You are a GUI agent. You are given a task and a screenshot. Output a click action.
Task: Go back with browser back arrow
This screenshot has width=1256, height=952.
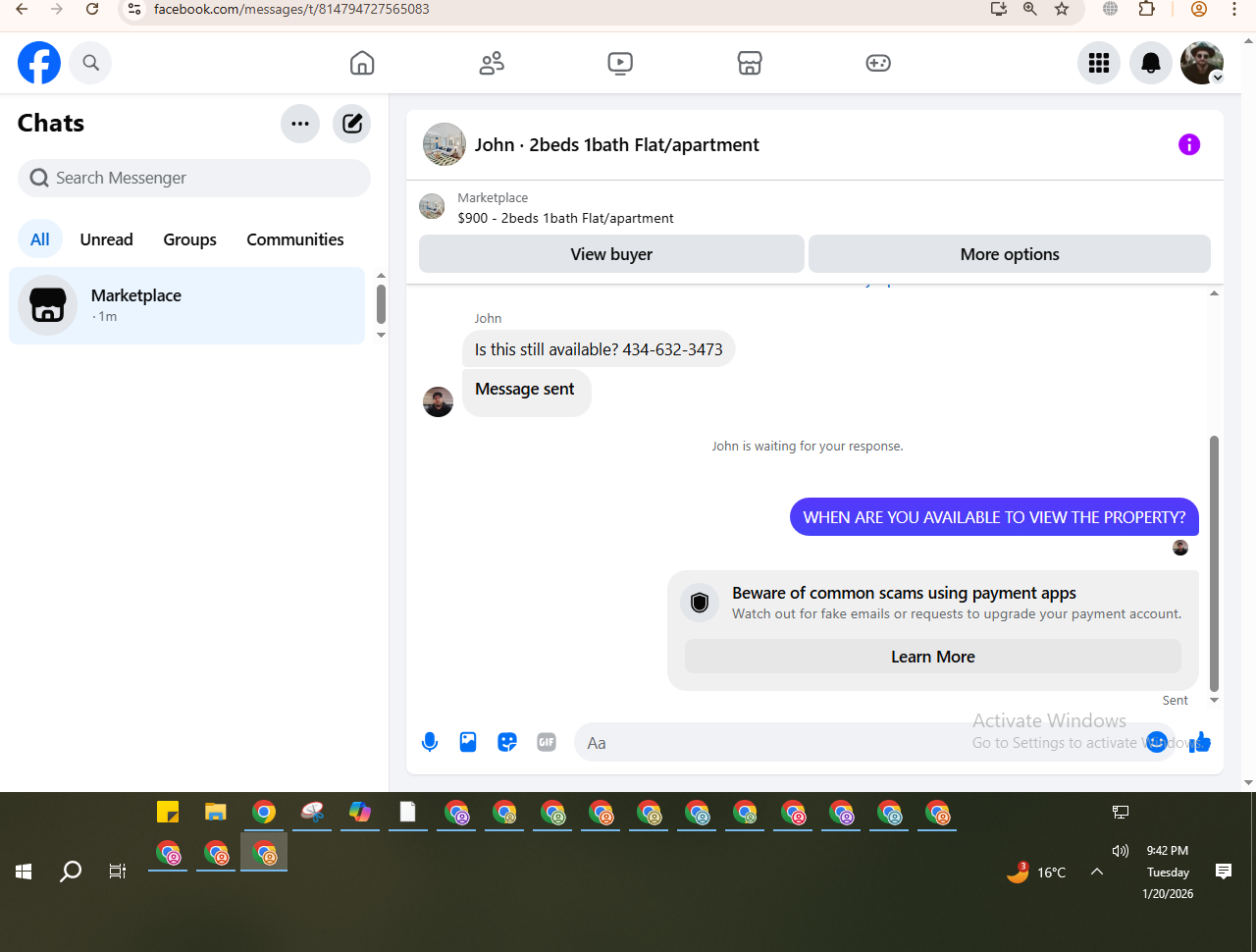22,9
